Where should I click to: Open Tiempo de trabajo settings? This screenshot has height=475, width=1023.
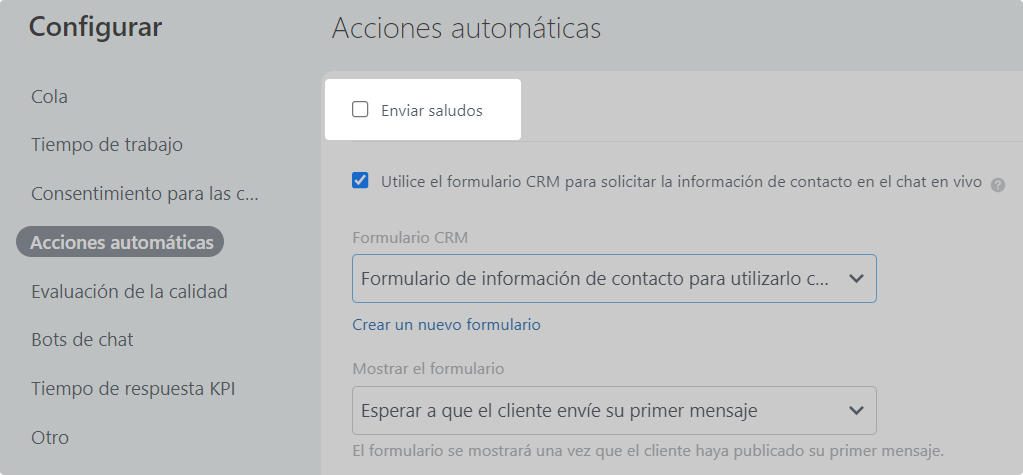[107, 145]
